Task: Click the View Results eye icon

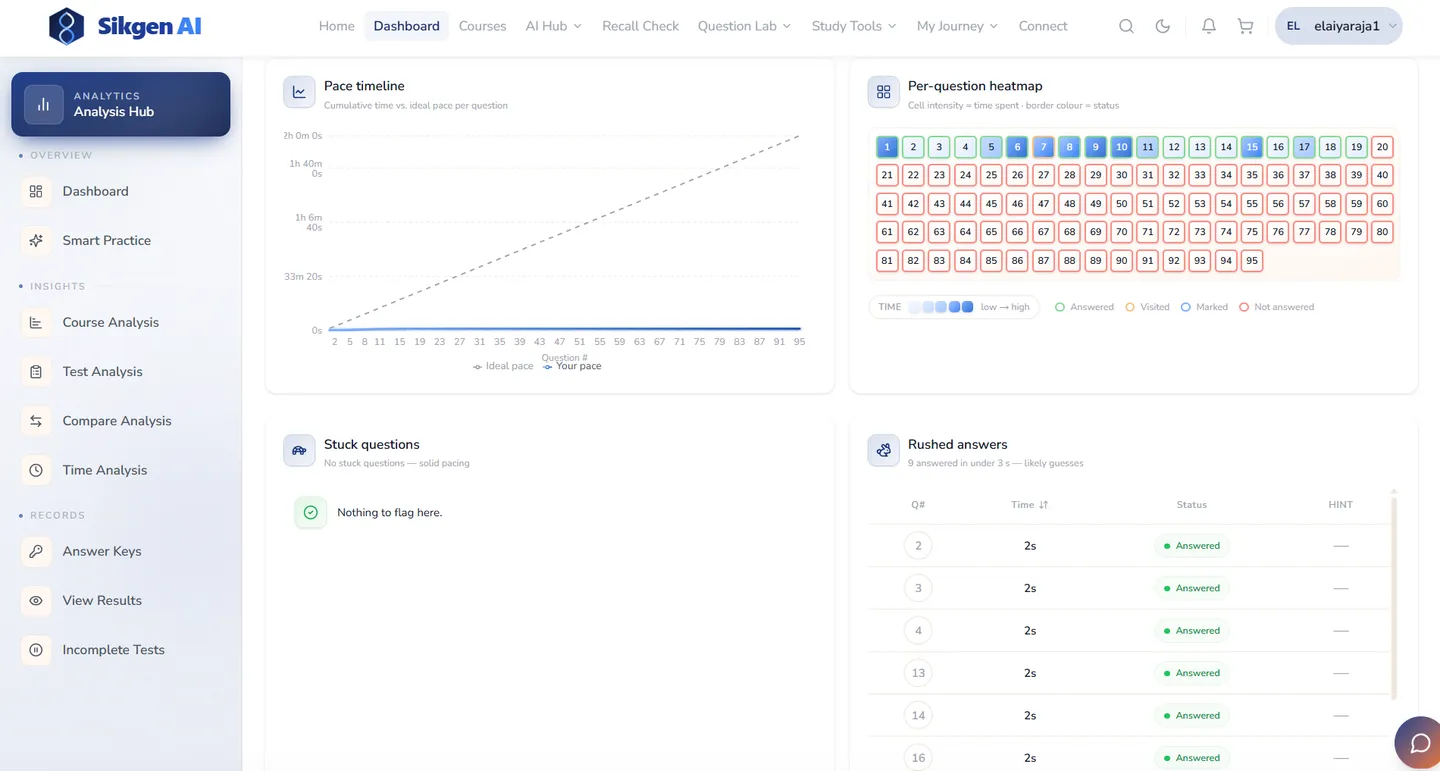Action: coord(36,600)
